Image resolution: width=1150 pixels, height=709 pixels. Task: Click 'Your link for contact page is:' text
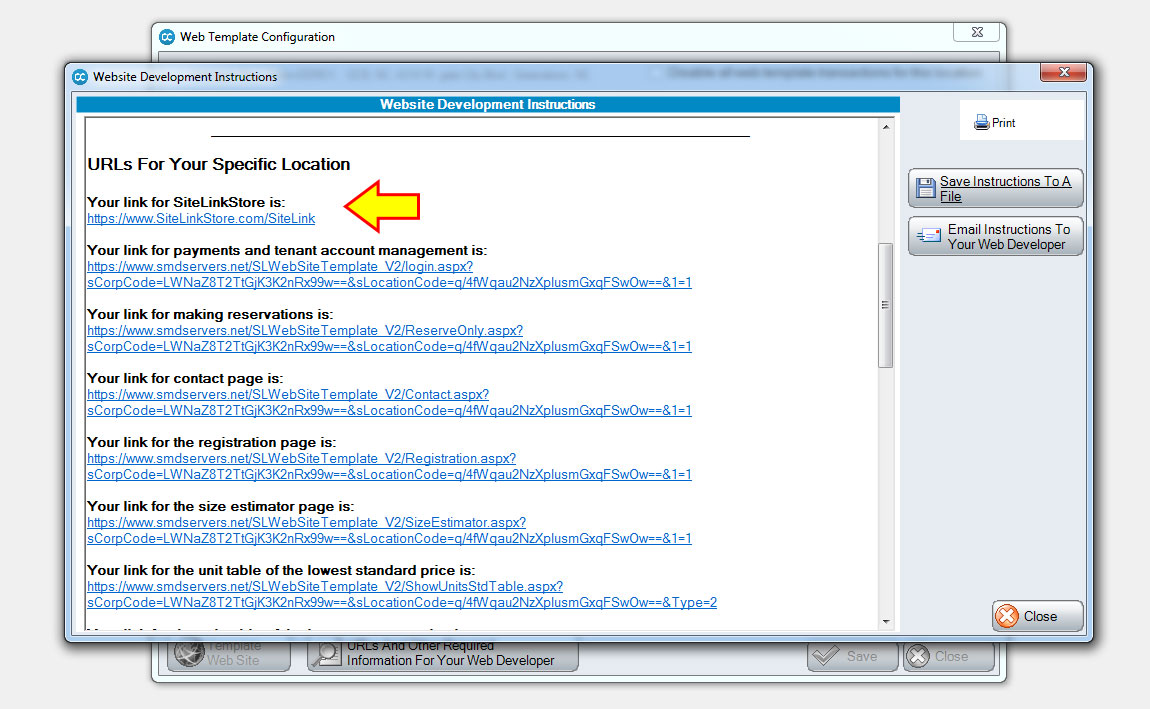tap(185, 378)
